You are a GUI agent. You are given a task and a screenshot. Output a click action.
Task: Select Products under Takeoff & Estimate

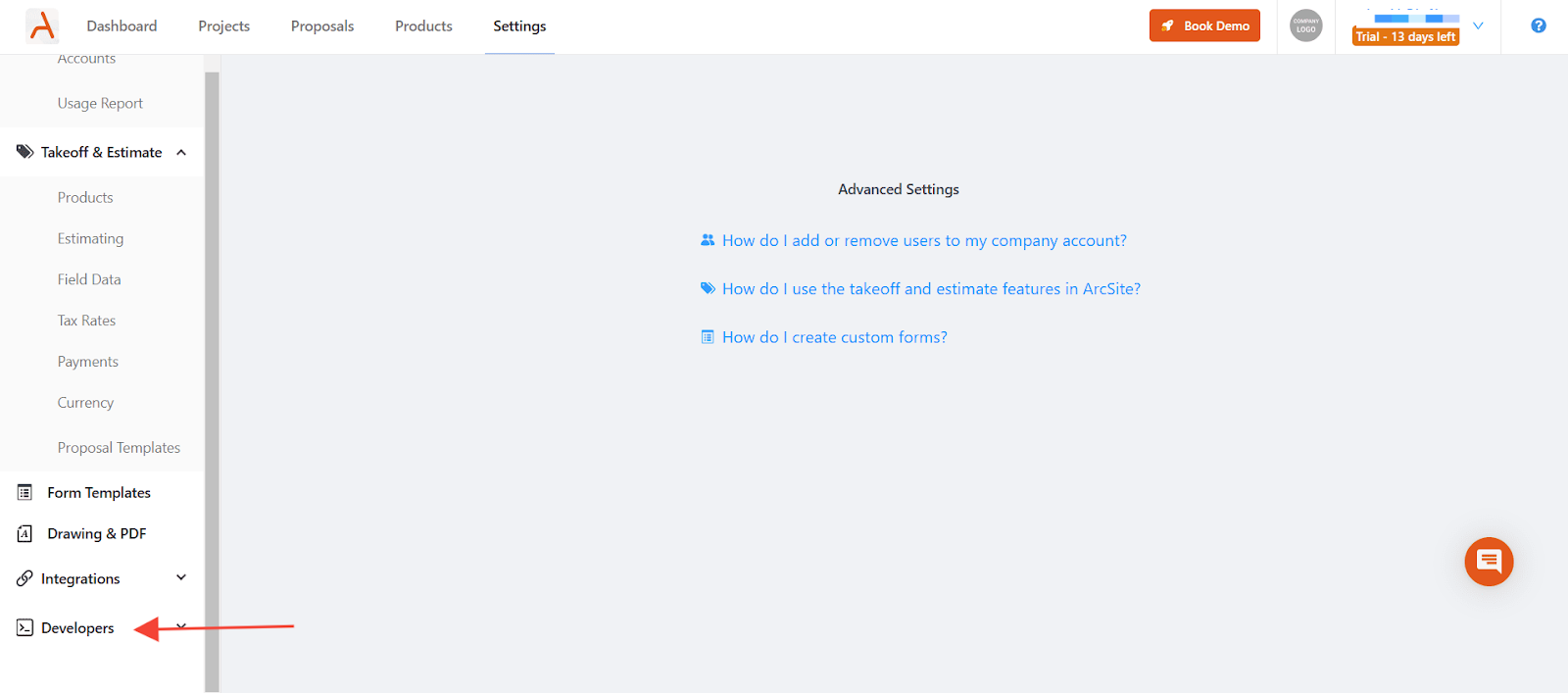tap(85, 197)
